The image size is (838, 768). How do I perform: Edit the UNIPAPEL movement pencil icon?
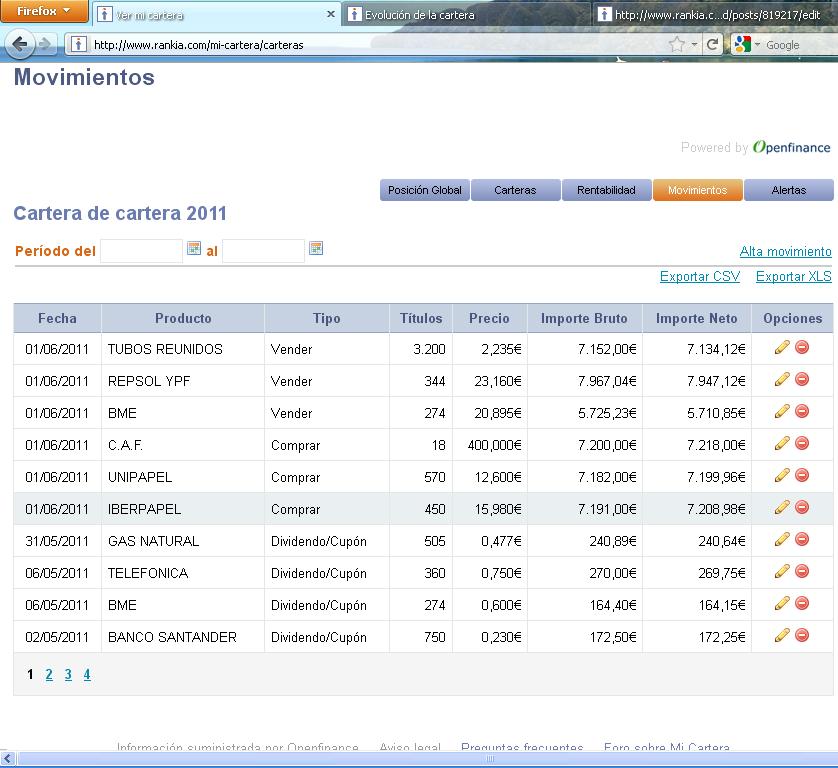pyautogui.click(x=782, y=476)
